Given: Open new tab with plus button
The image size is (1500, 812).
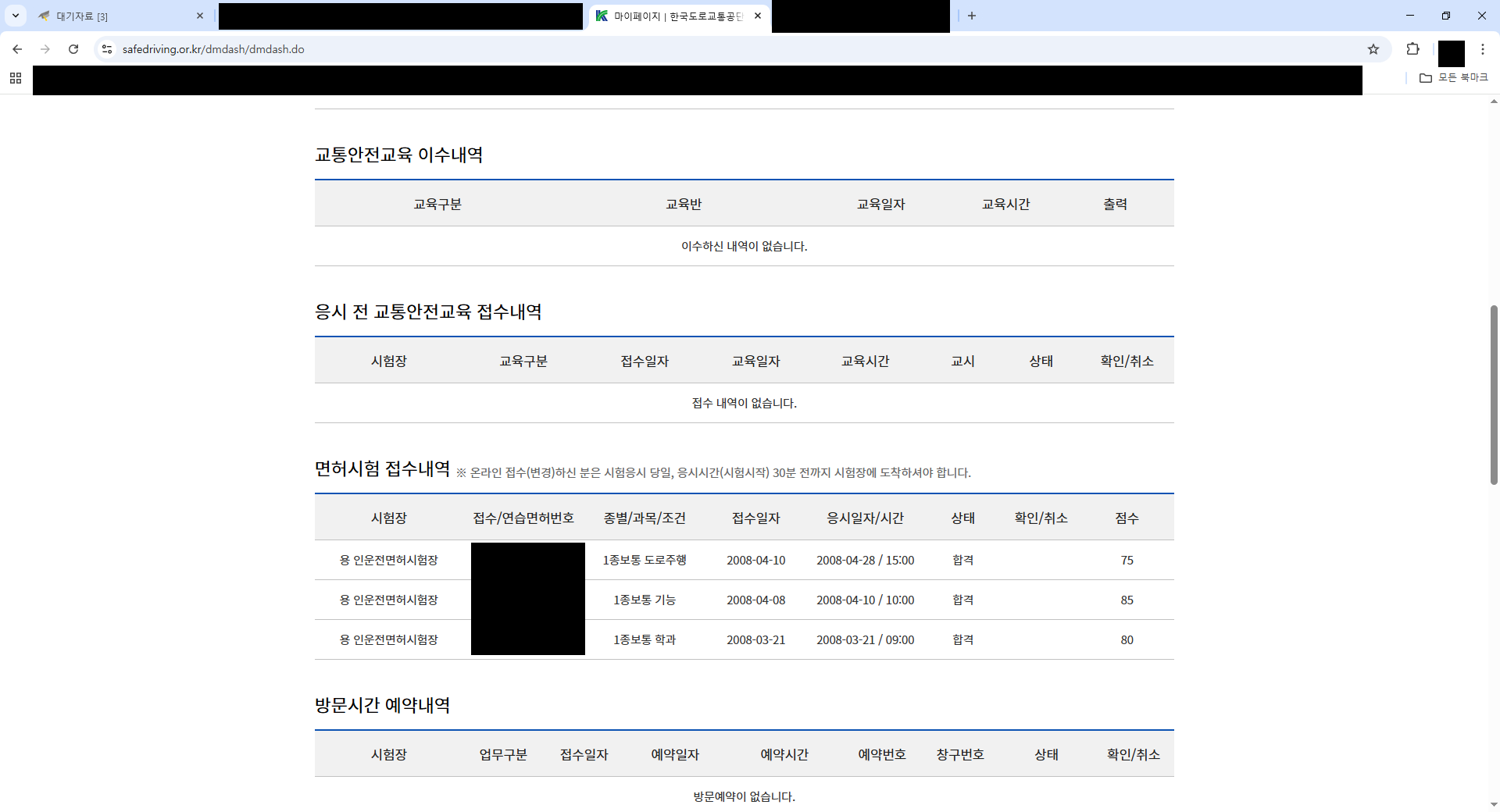Looking at the screenshot, I should click(972, 16).
